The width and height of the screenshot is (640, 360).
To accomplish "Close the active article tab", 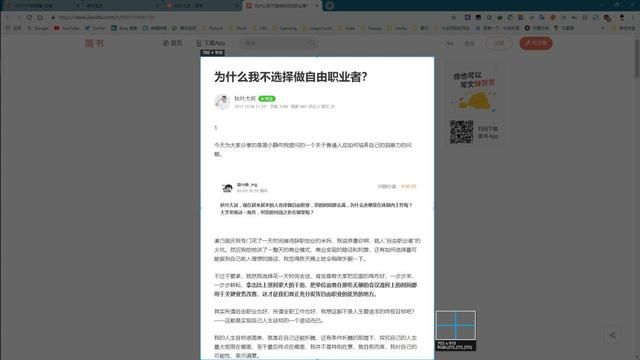I will tap(316, 6).
